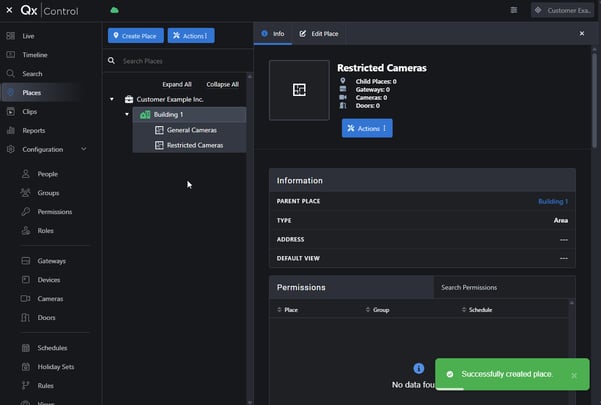This screenshot has height=405, width=601.
Task: Open the Configuration gear icon
Action: coord(11,149)
